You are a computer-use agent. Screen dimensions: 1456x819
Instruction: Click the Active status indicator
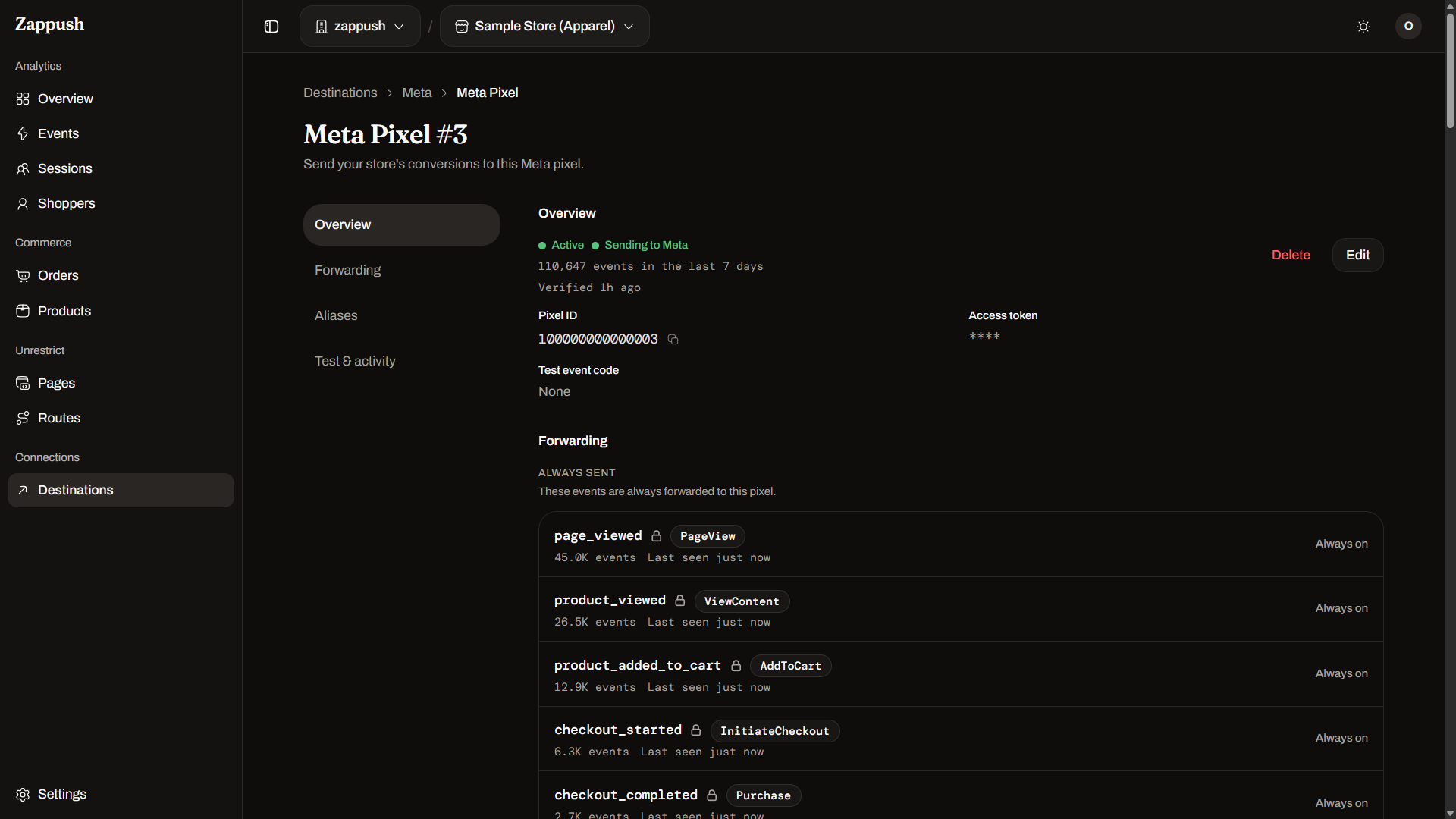(x=561, y=245)
